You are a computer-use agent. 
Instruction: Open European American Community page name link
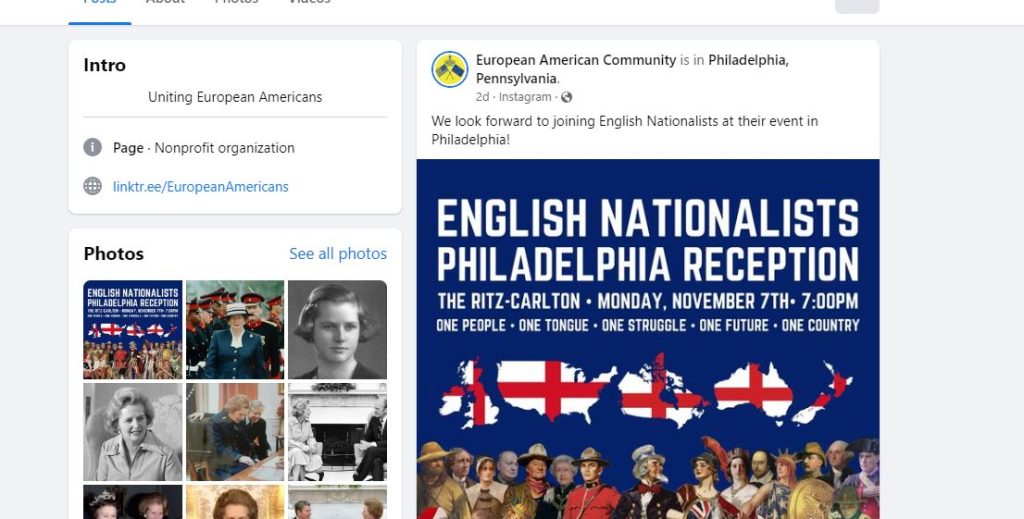(x=576, y=60)
